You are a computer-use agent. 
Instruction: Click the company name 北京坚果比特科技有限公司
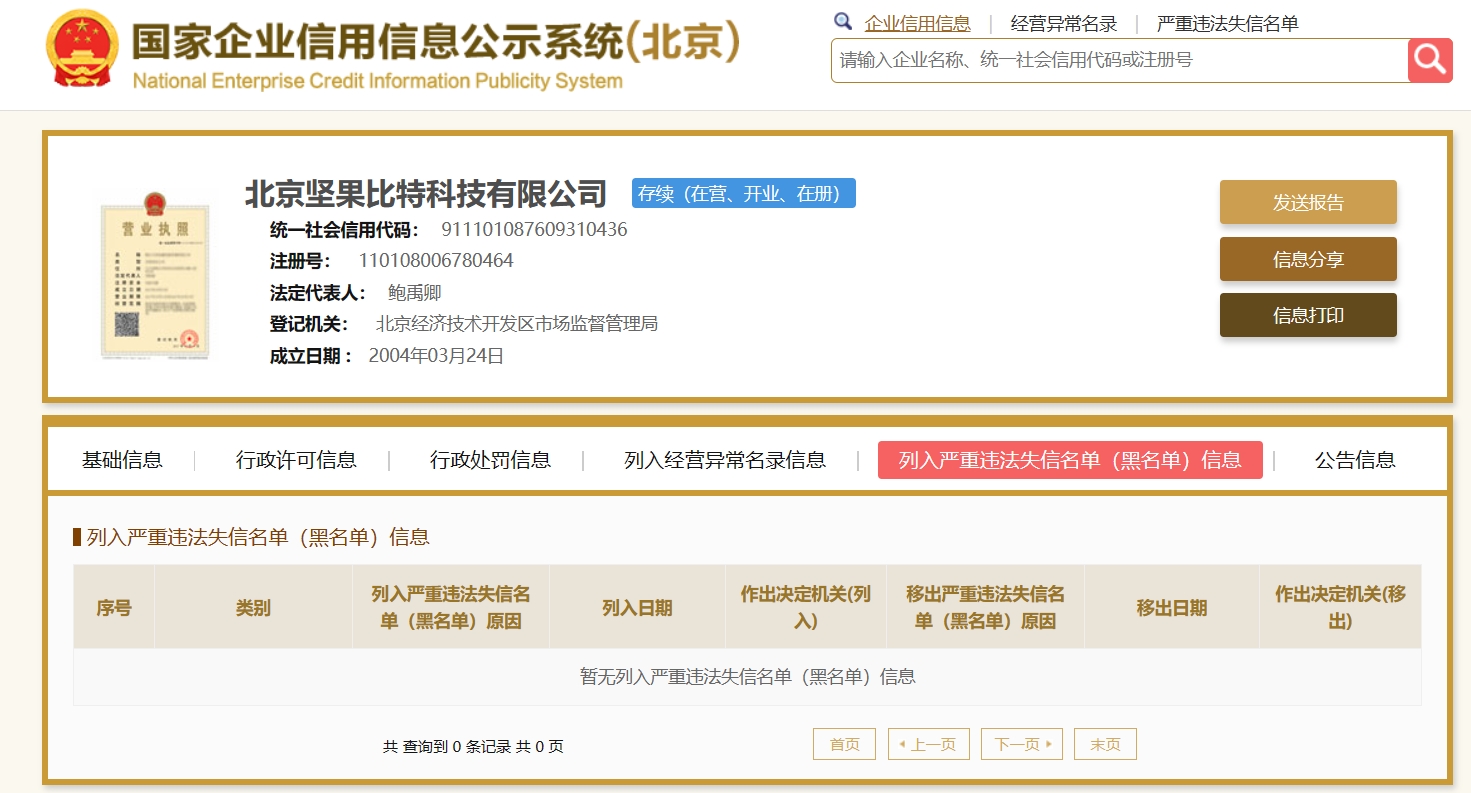click(426, 193)
